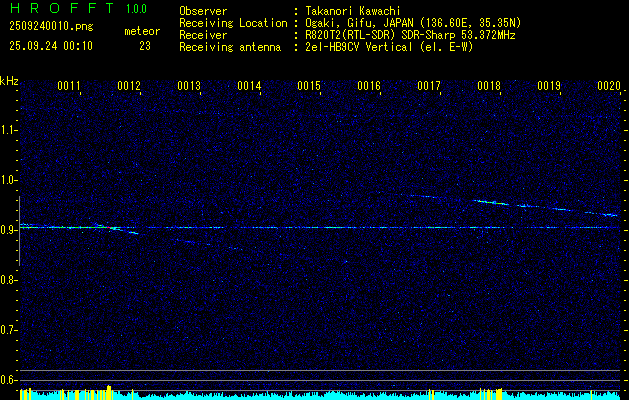Image resolution: width=629 pixels, height=400 pixels.
Task: Click the date stamp 25.09.24 00:10
Action: pyautogui.click(x=51, y=46)
